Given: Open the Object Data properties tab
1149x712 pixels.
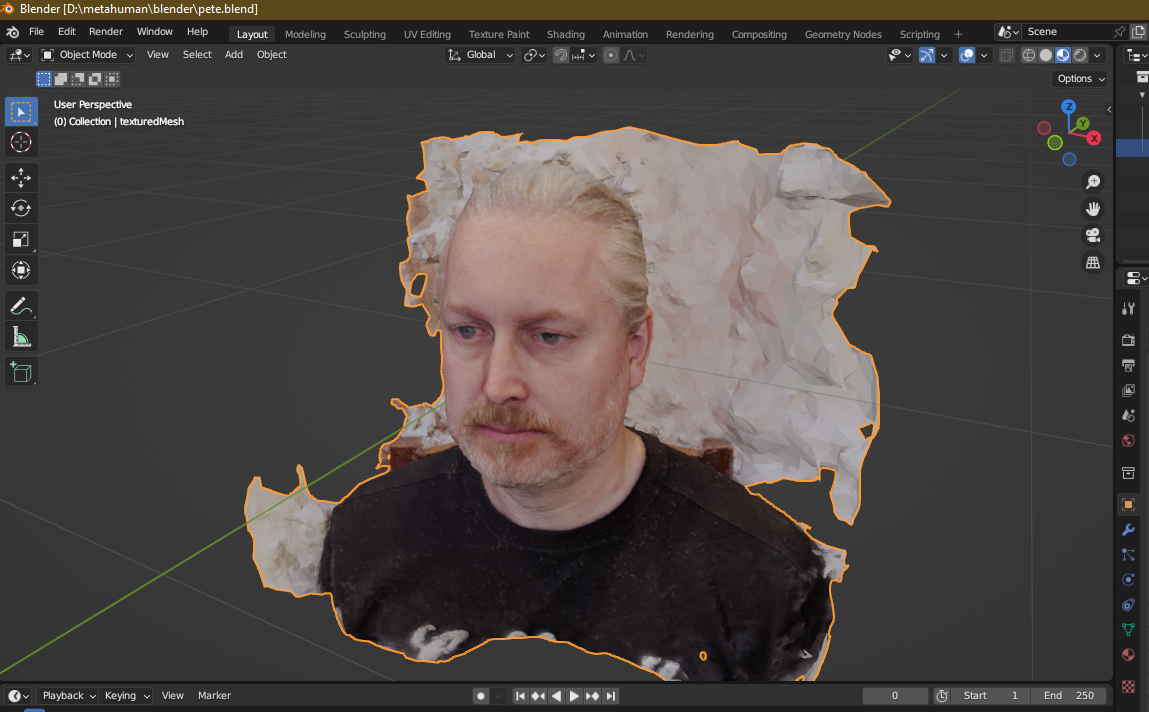Looking at the screenshot, I should tap(1128, 629).
